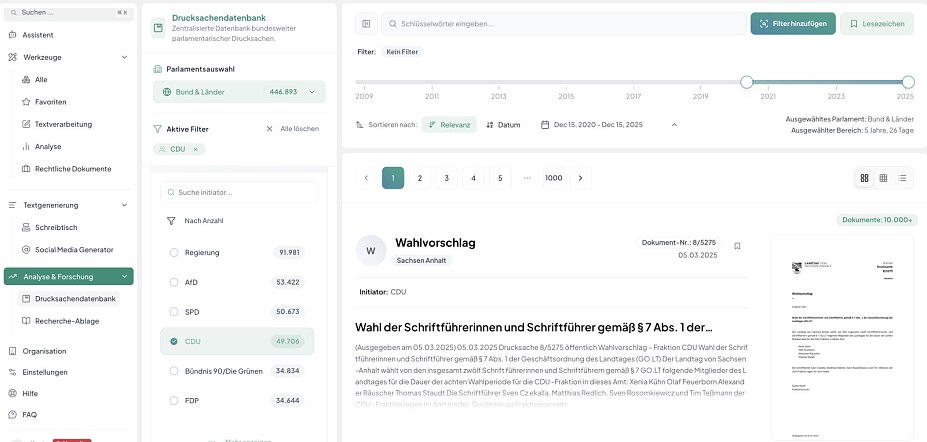The height and width of the screenshot is (442, 927).
Task: Open Drucksachendatenbank in the sidebar
Action: (x=75, y=299)
